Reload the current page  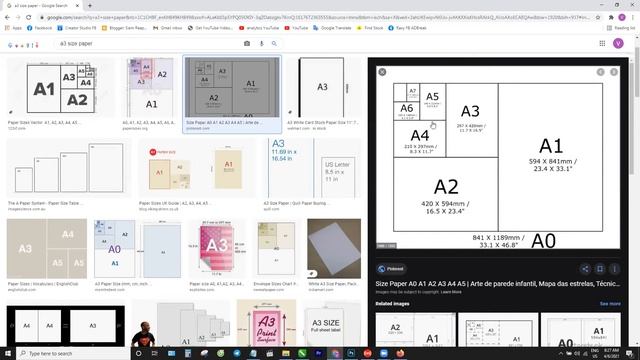[x=28, y=17]
